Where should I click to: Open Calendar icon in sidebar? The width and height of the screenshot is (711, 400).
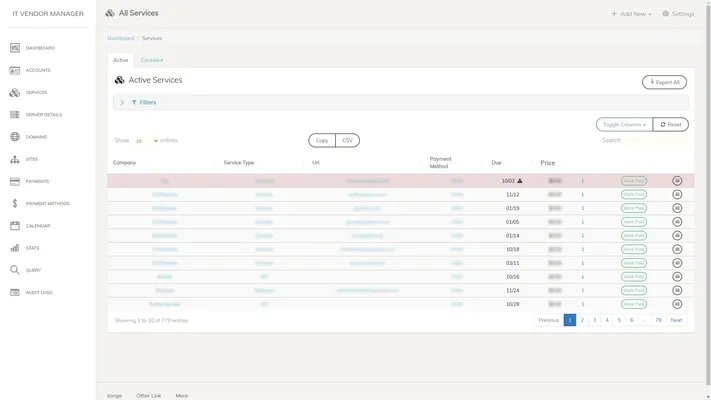coord(15,226)
